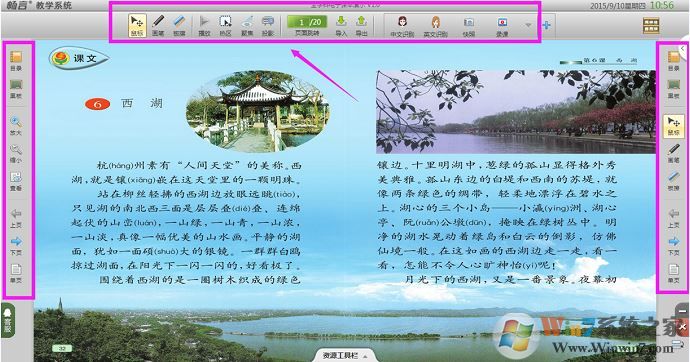Image resolution: width=690 pixels, height=362 pixels.
Task: Click the blue plus add-tool button
Action: click(546, 25)
